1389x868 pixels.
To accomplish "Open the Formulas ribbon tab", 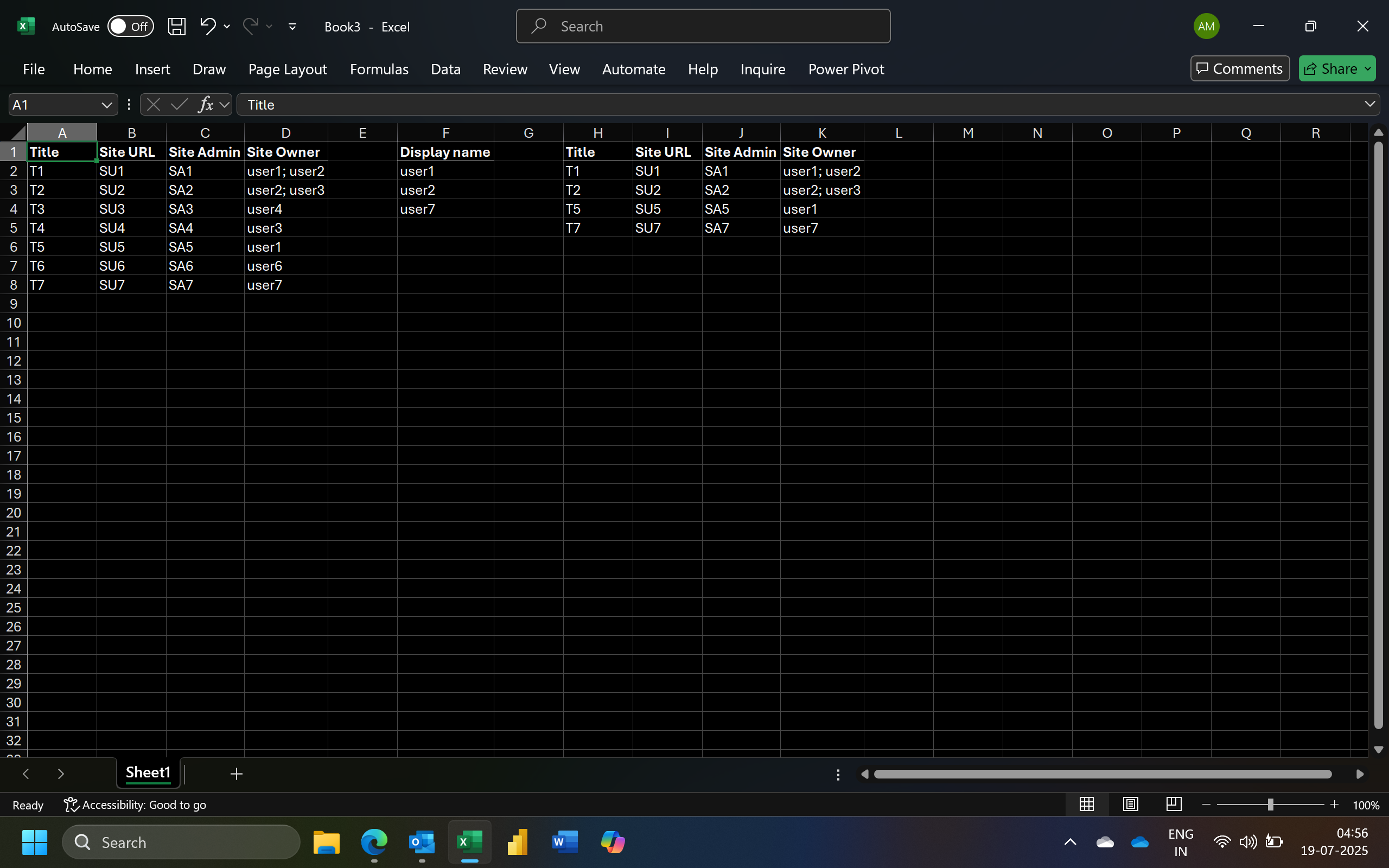I will pyautogui.click(x=379, y=69).
